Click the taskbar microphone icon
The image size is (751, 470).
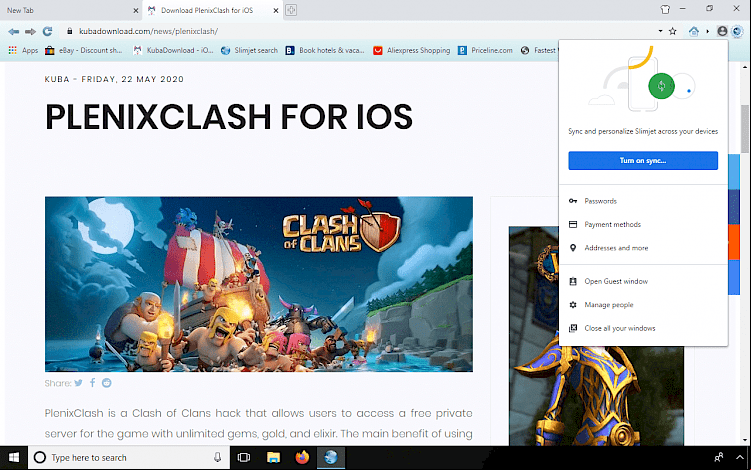[217, 458]
